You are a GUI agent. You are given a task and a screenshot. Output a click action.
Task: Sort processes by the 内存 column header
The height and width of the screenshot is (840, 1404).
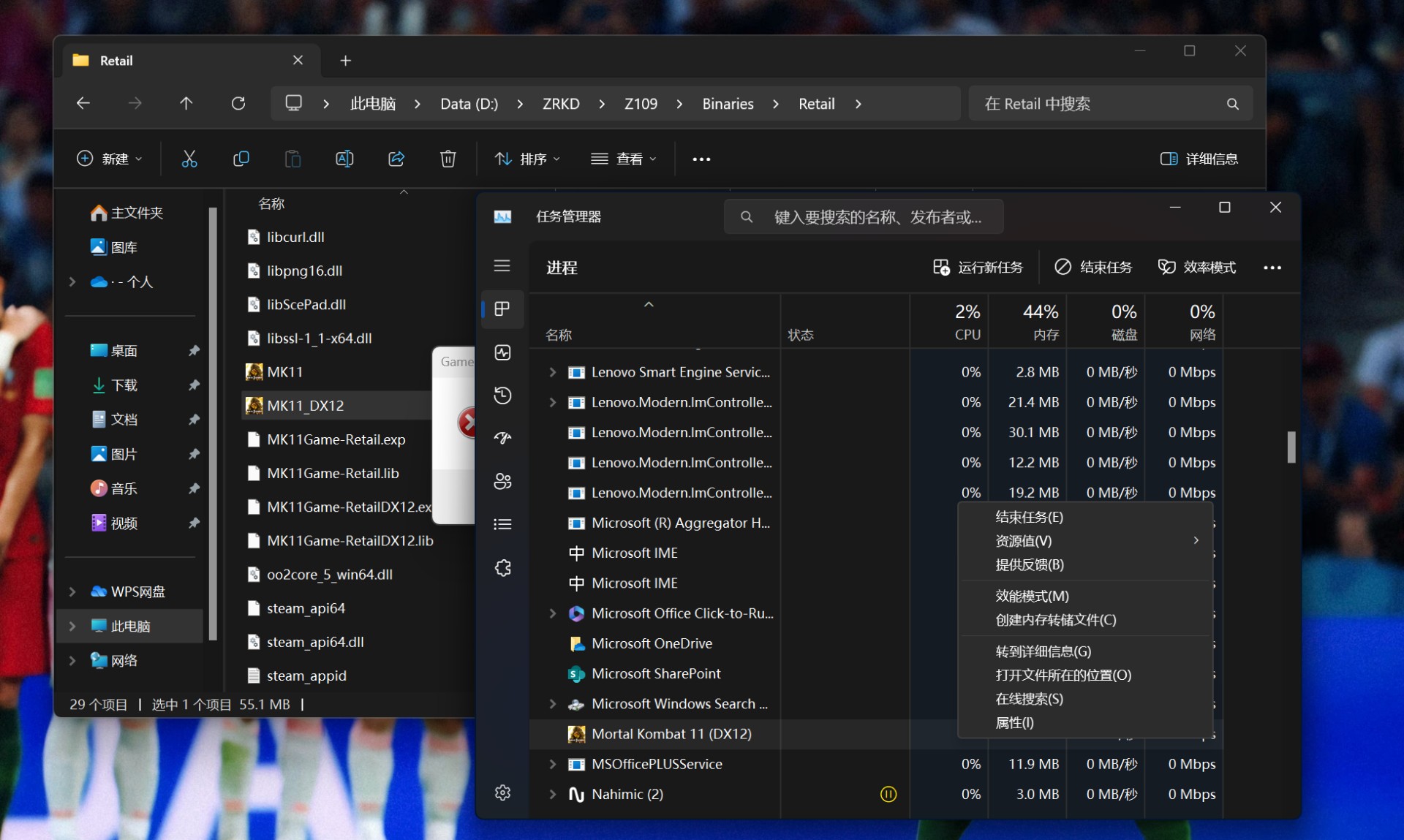[1027, 322]
